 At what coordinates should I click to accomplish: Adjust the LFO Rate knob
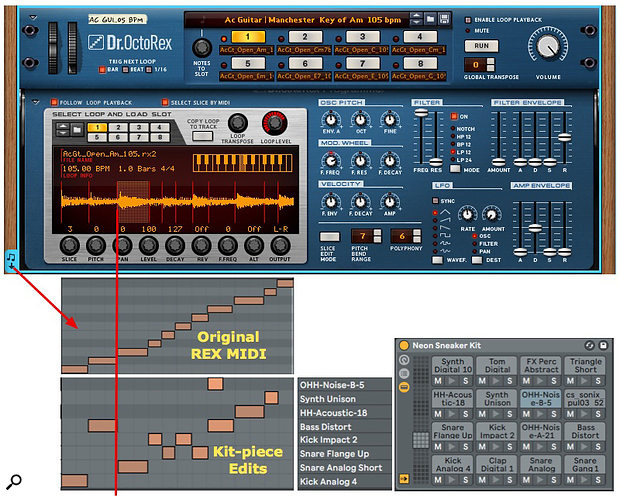467,214
